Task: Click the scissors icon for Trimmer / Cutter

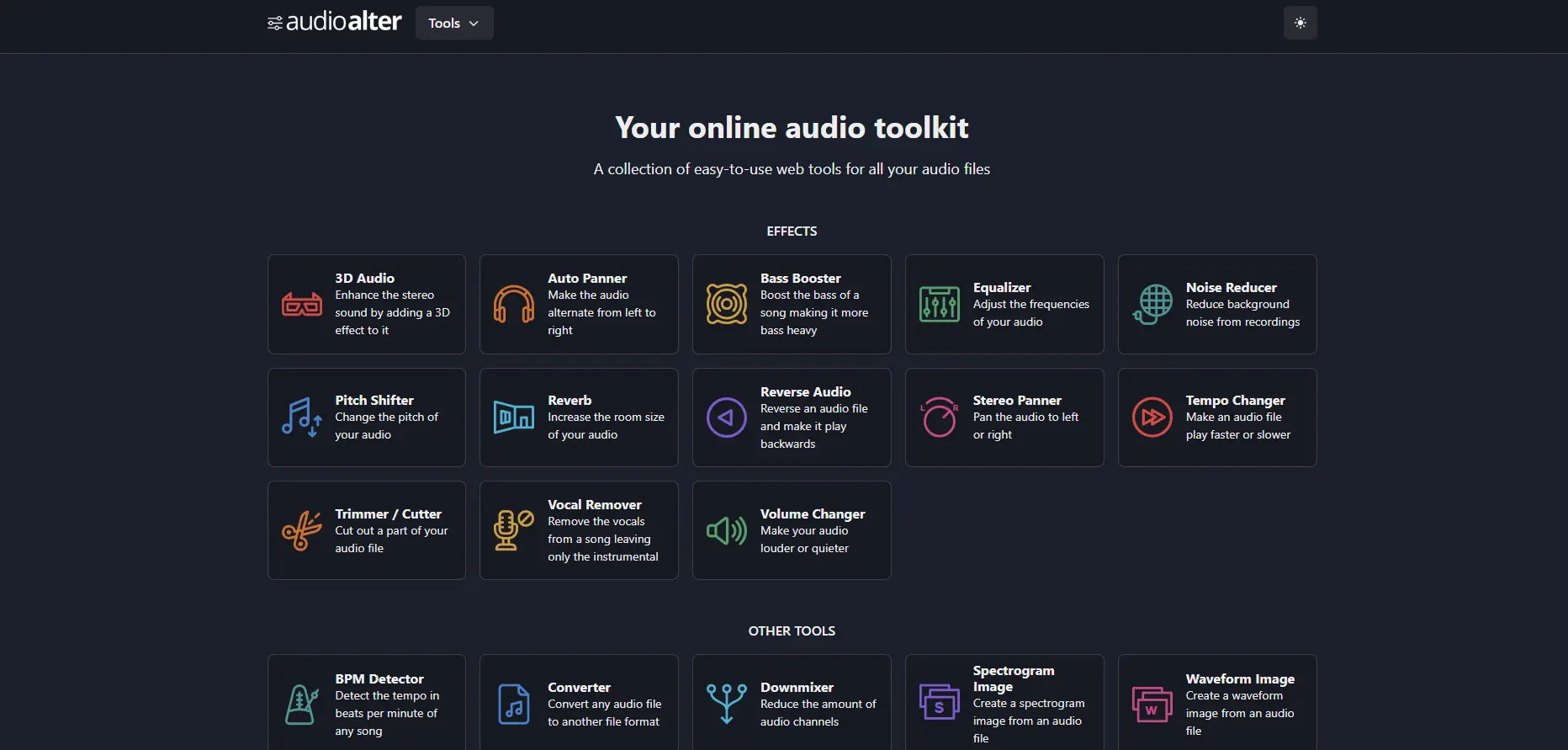Action: [x=301, y=530]
